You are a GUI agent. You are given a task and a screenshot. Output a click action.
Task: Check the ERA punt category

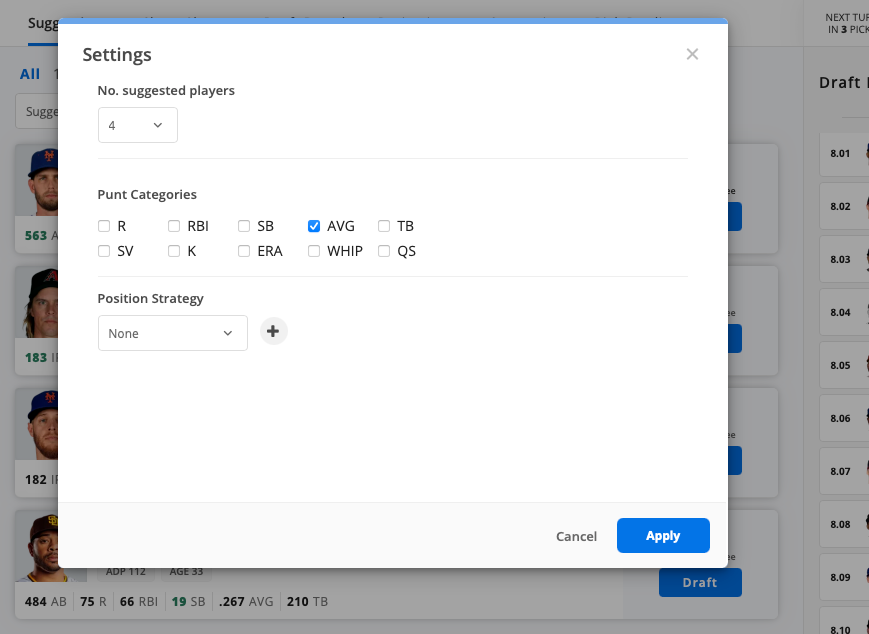[244, 251]
